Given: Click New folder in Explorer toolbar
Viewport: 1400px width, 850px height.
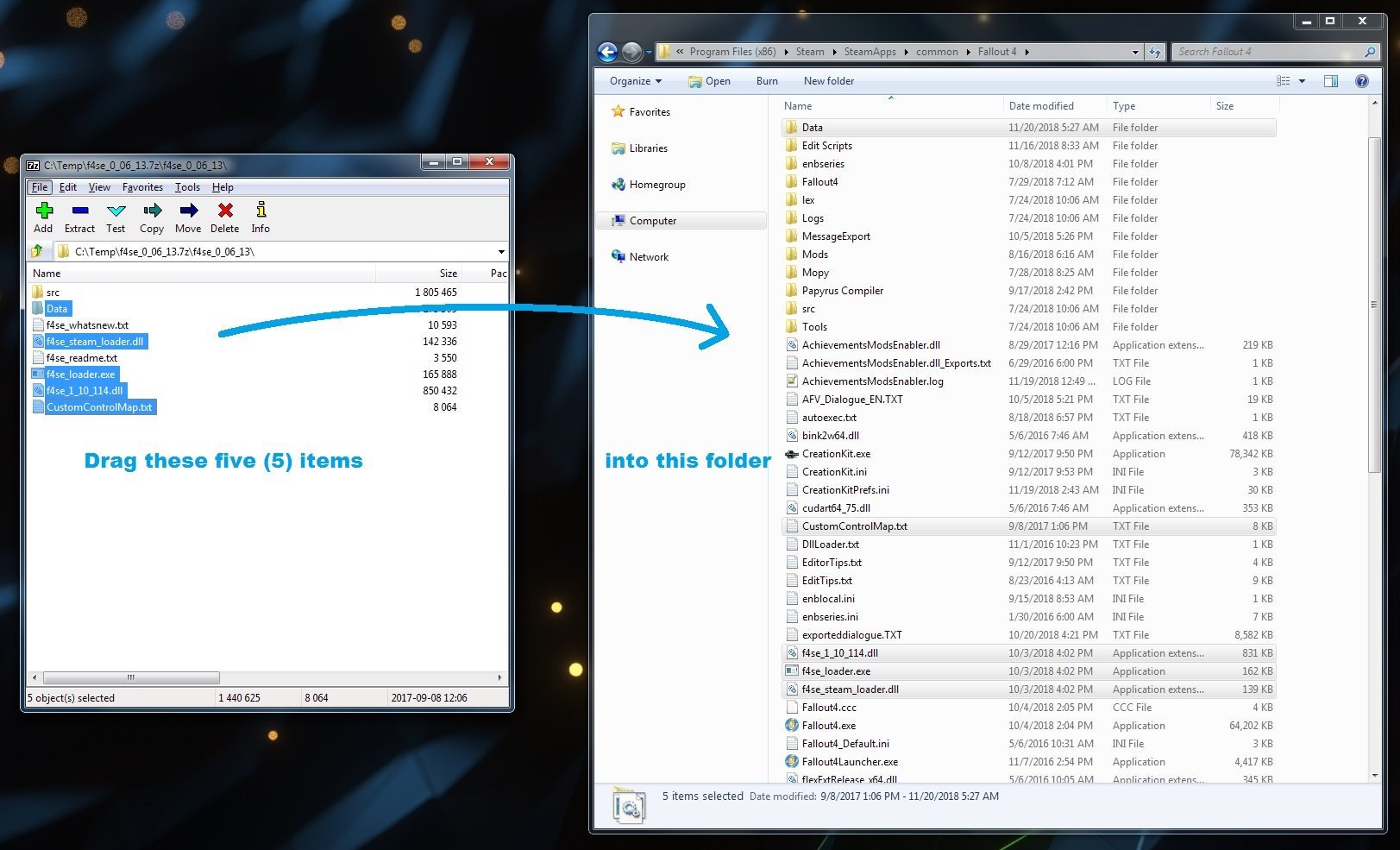Looking at the screenshot, I should tap(829, 81).
